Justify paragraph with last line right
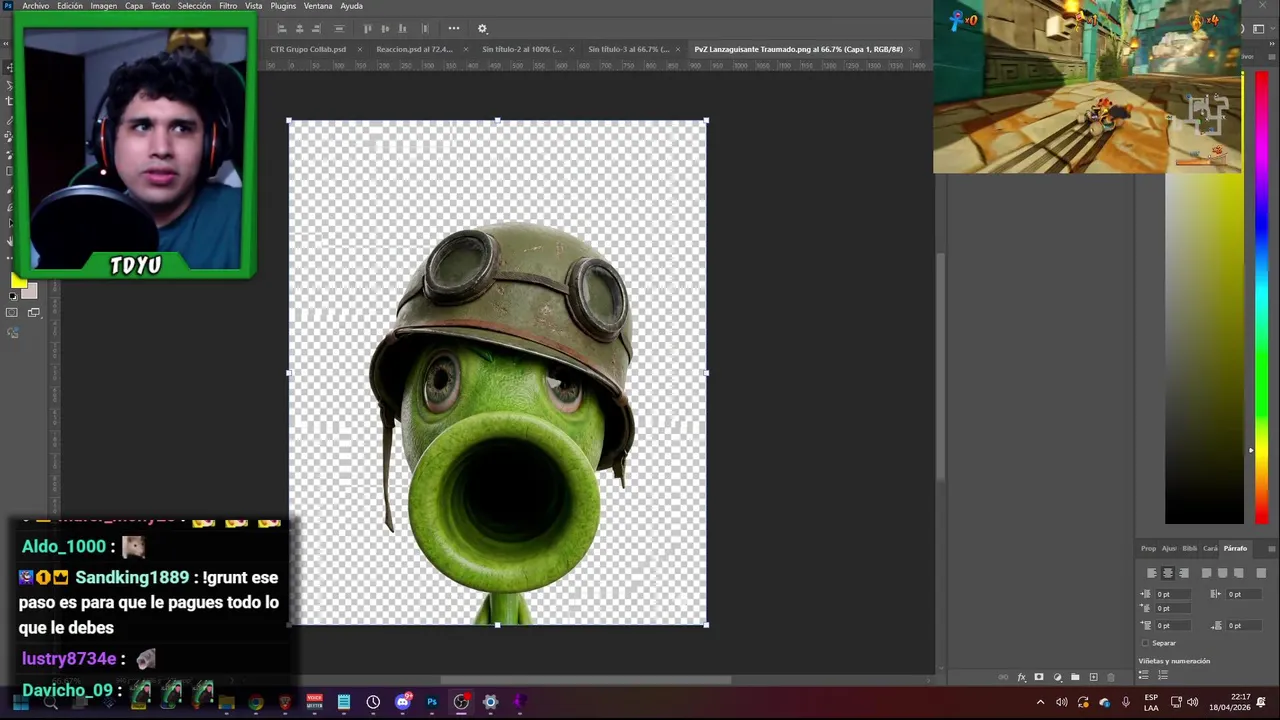The height and width of the screenshot is (720, 1280). pyautogui.click(x=1238, y=573)
